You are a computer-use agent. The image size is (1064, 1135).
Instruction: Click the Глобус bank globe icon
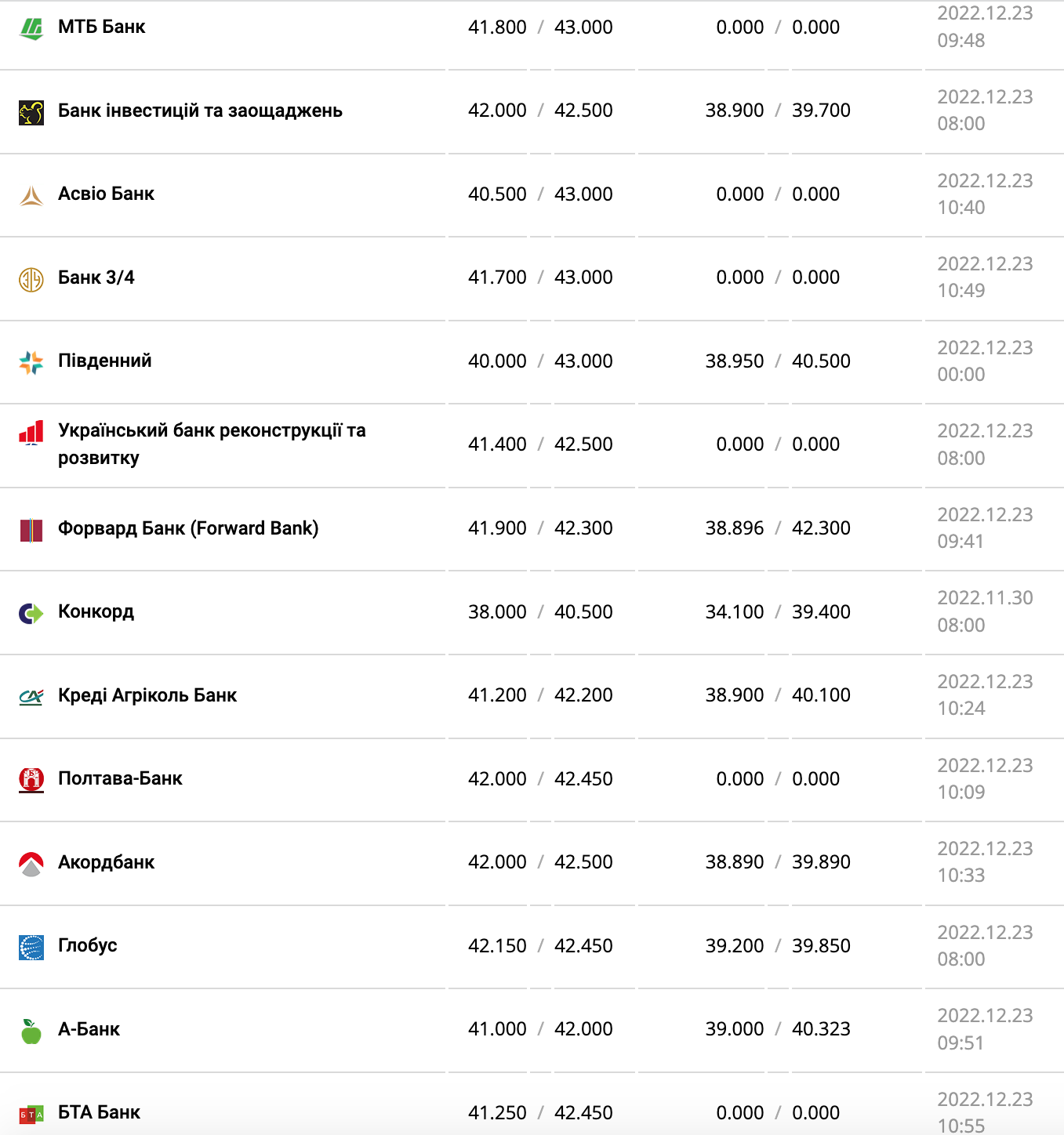tap(31, 947)
